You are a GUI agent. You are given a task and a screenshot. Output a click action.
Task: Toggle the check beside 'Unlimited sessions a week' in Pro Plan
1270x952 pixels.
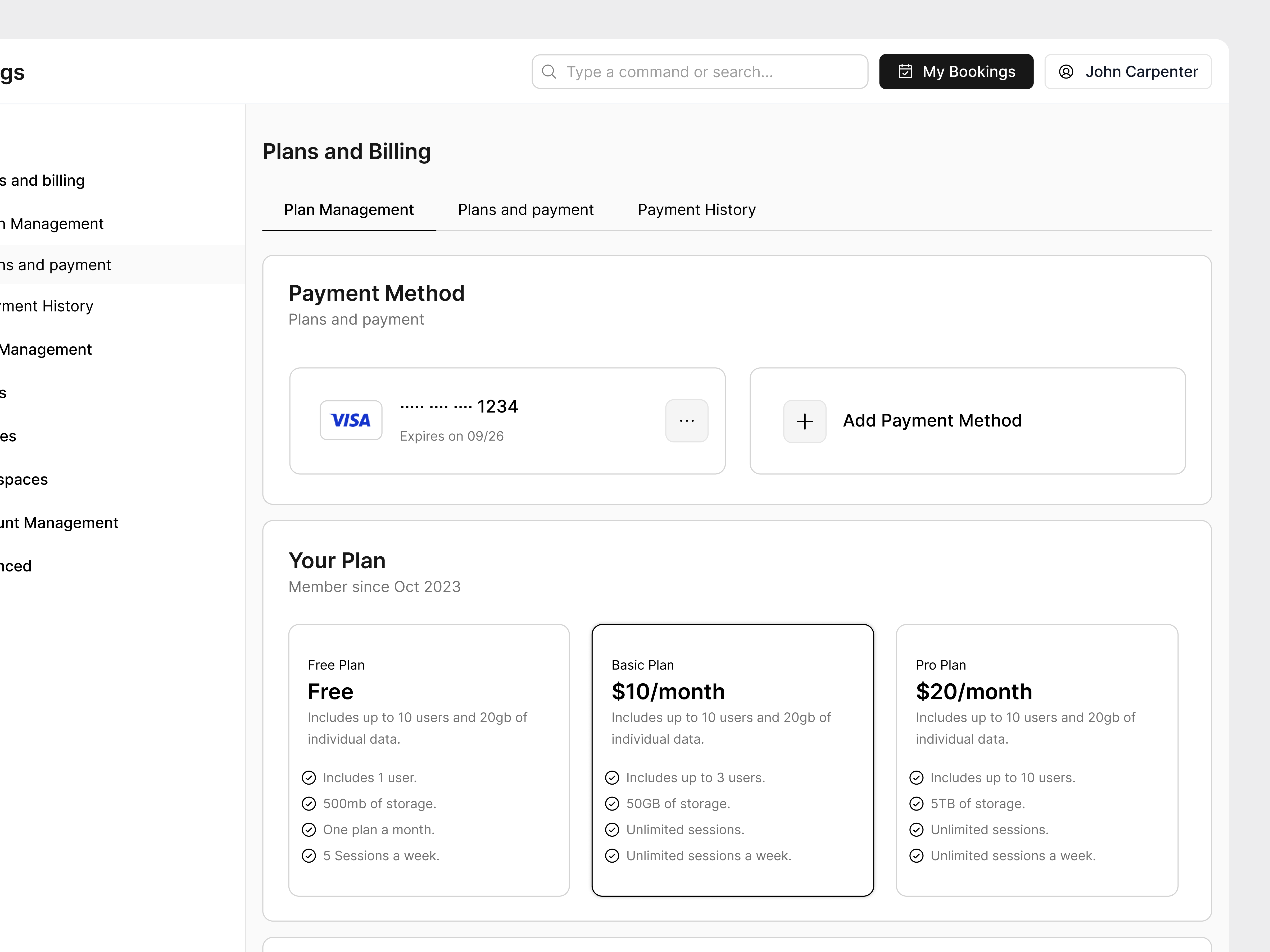click(916, 855)
